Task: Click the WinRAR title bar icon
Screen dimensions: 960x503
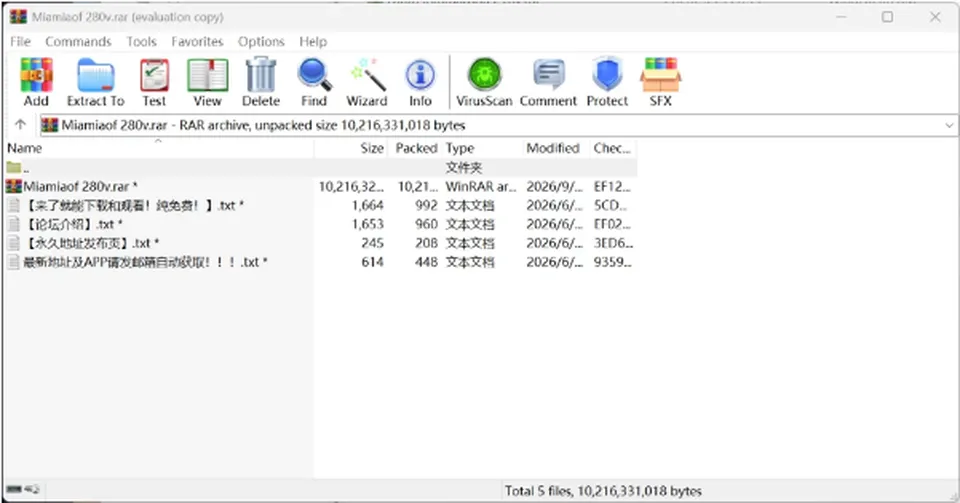Action: [x=18, y=17]
